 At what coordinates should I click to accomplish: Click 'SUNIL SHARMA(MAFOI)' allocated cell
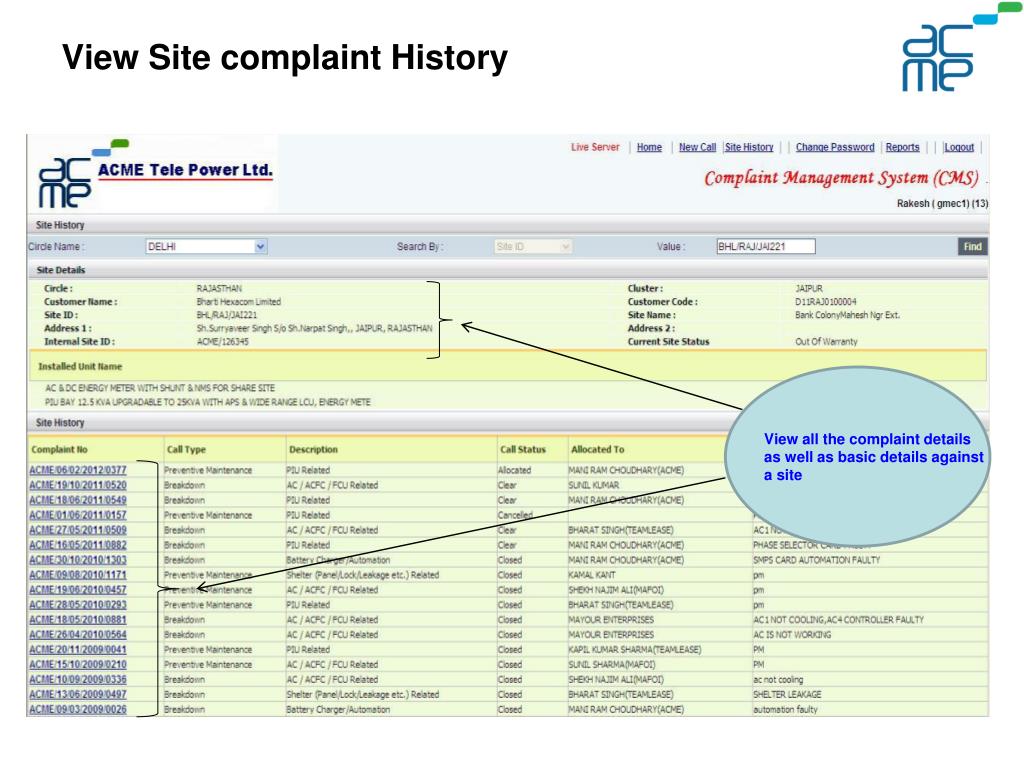click(612, 665)
